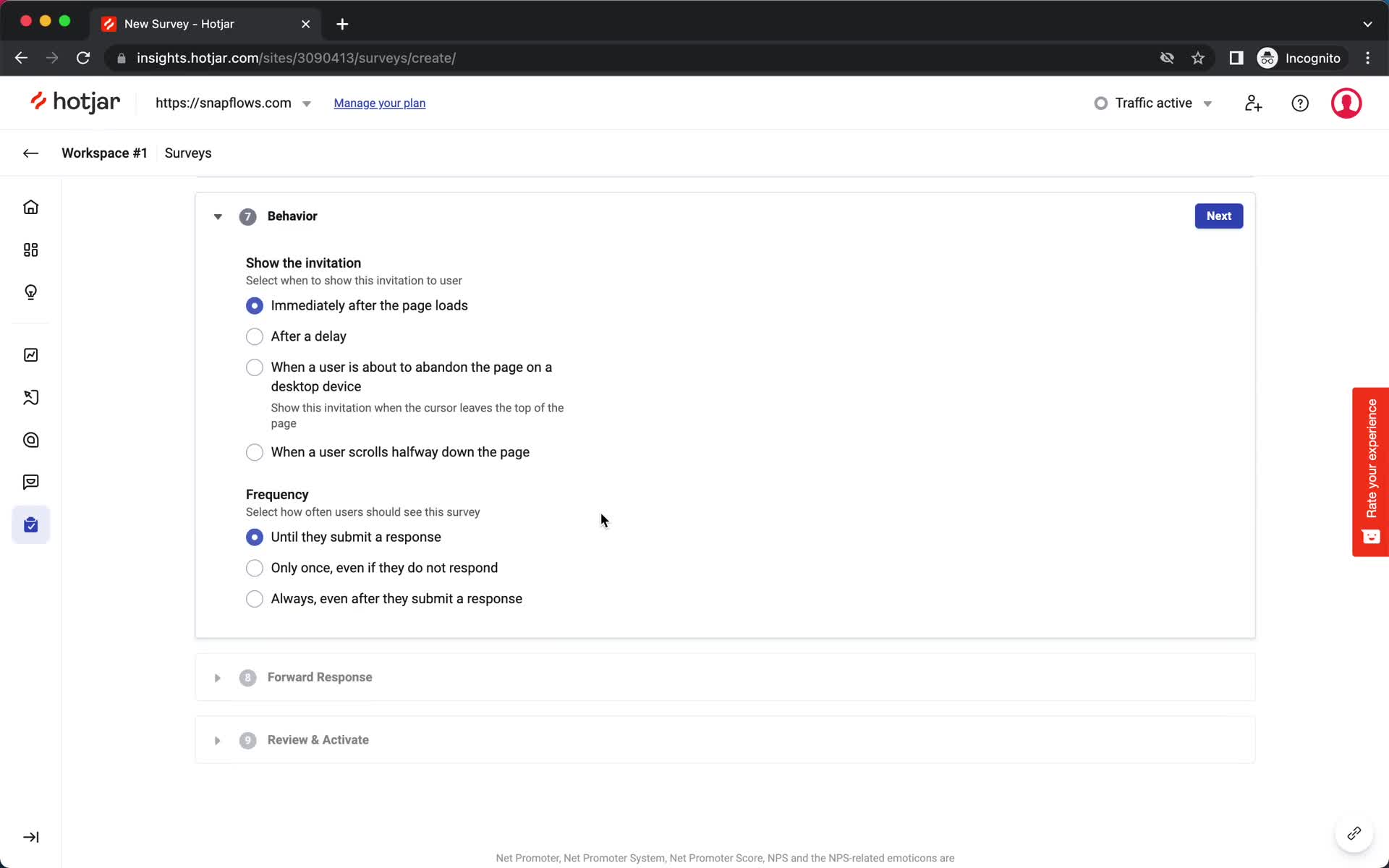
Task: Click the site lock security icon
Action: [122, 58]
